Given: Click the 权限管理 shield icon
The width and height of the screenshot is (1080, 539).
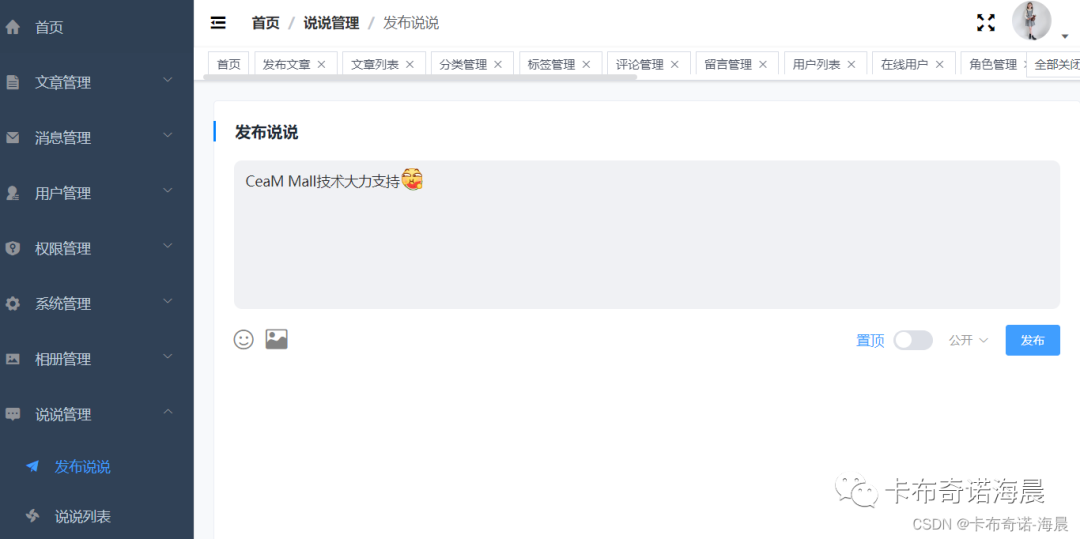Looking at the screenshot, I should tap(13, 249).
